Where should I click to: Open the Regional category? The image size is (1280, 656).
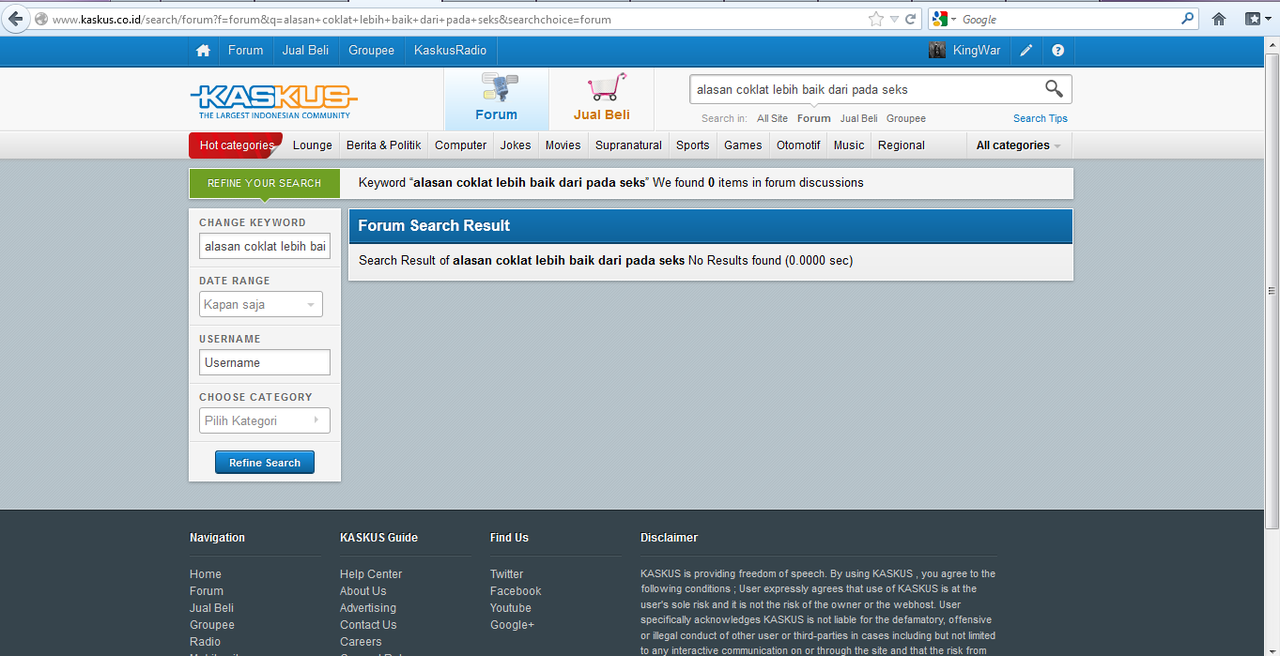[x=901, y=145]
